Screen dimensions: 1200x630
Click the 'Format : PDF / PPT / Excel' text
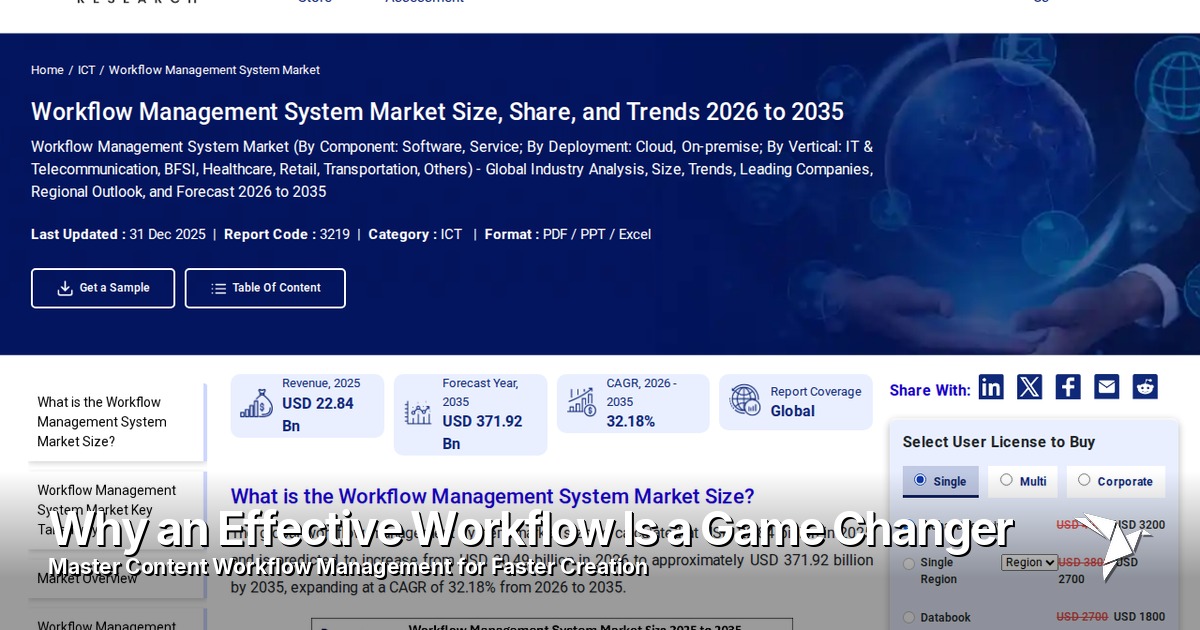(x=568, y=234)
